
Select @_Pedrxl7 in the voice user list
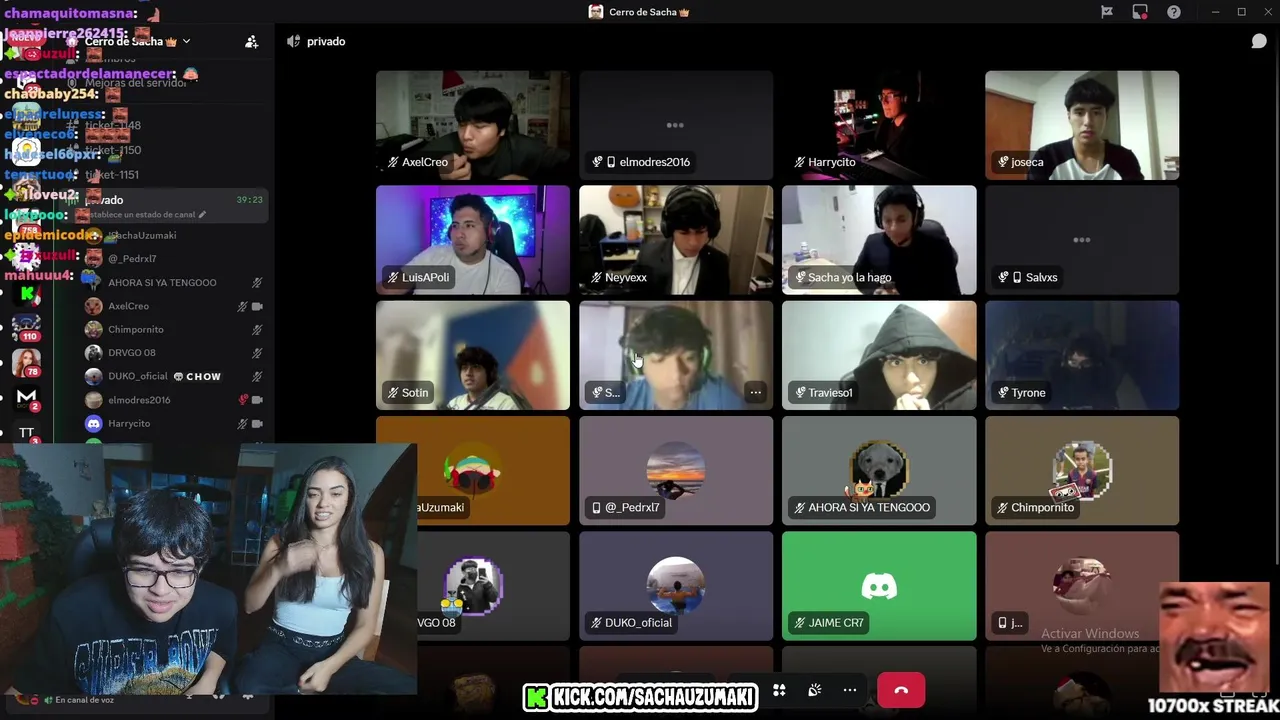(133, 259)
